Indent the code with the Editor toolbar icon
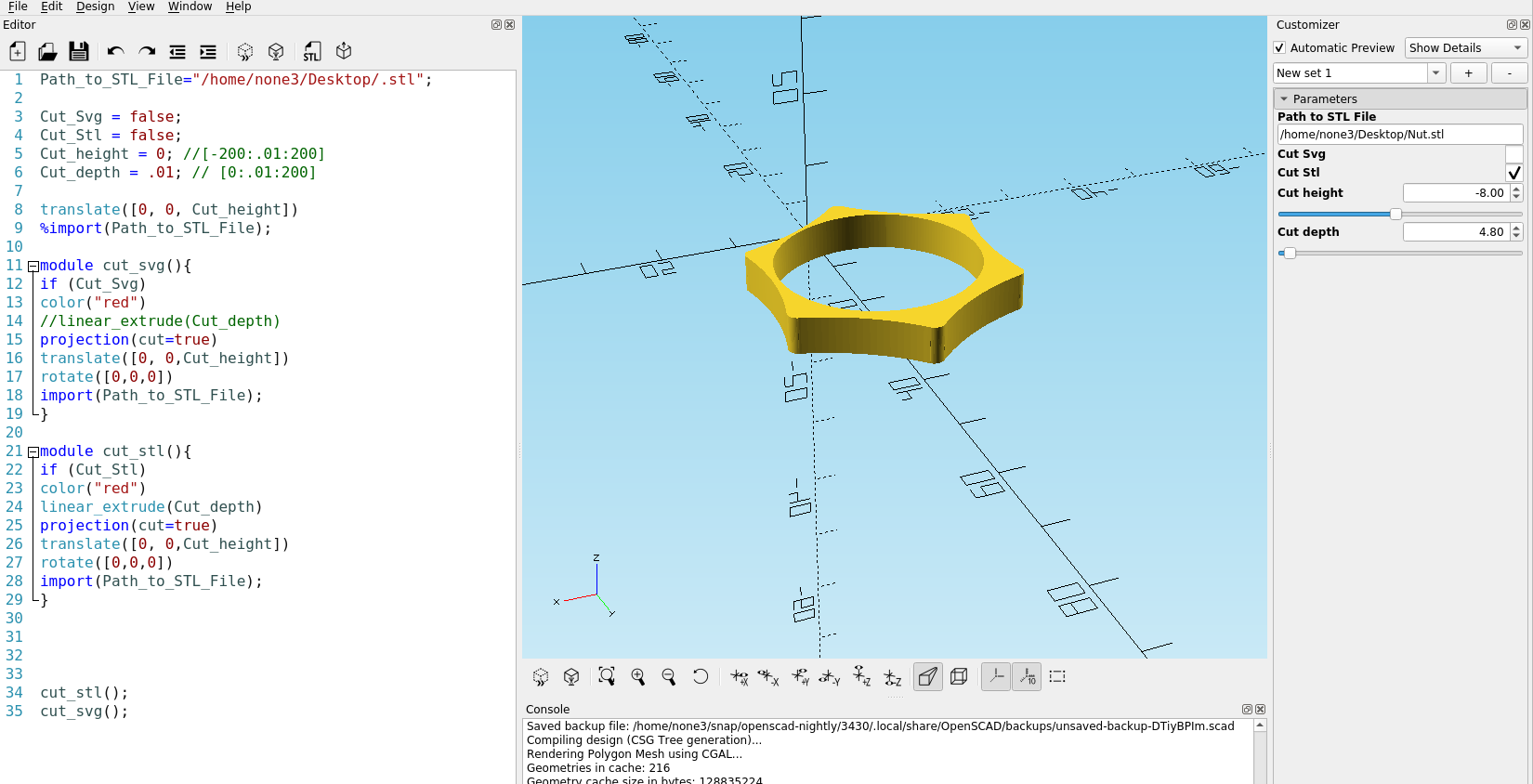Image resolution: width=1533 pixels, height=784 pixels. click(x=208, y=52)
